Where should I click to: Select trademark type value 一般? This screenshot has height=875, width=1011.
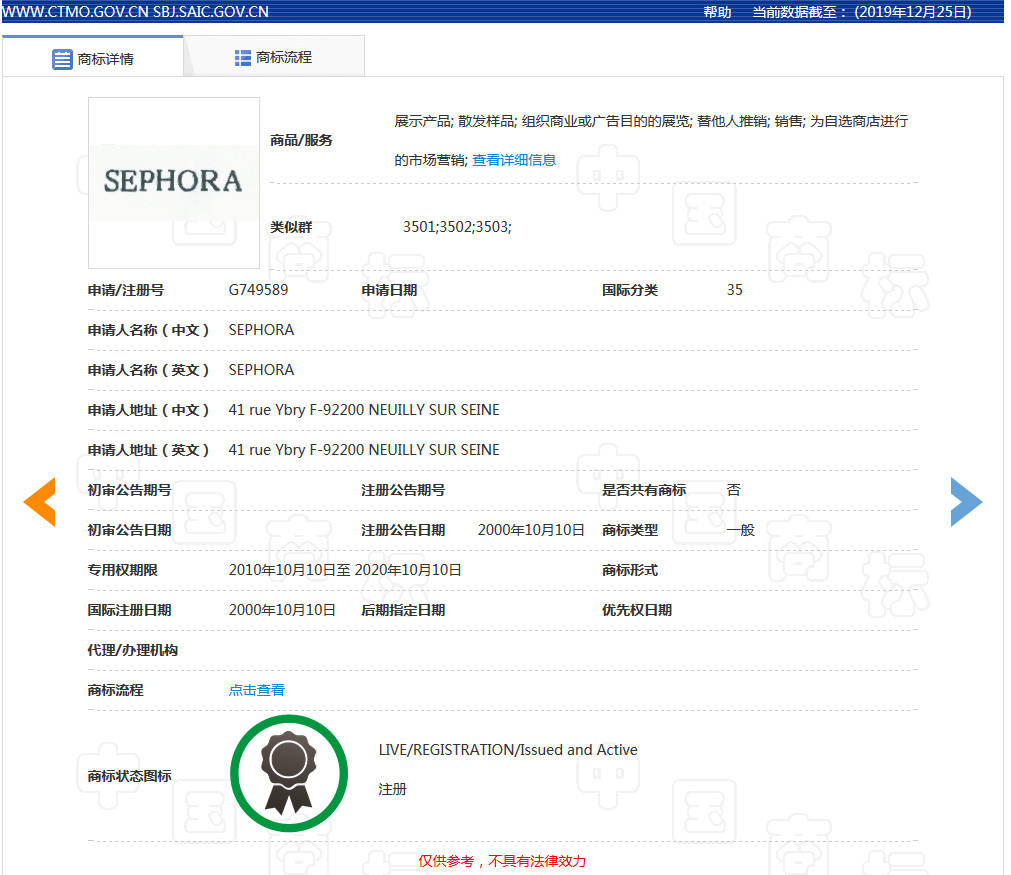coord(741,529)
